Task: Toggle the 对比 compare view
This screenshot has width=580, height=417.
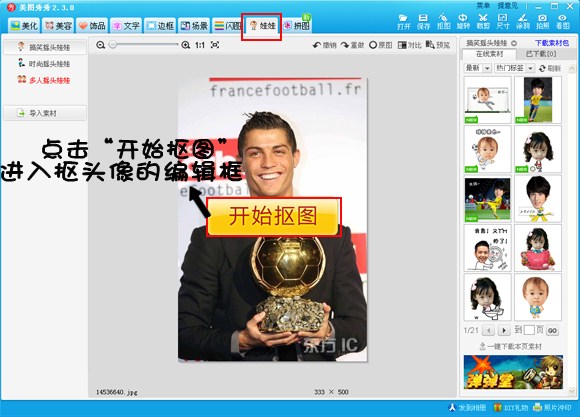Action: (x=409, y=45)
